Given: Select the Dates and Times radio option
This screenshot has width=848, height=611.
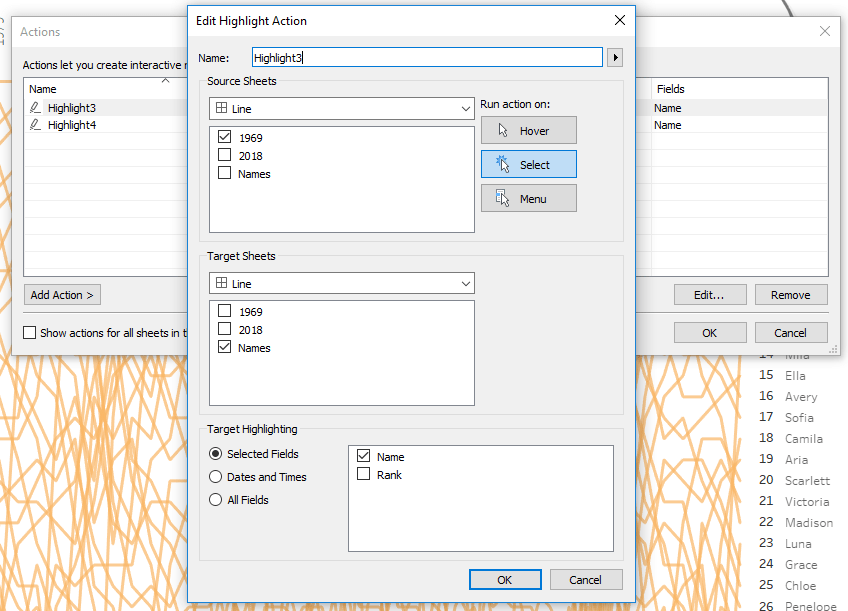Looking at the screenshot, I should pyautogui.click(x=216, y=477).
